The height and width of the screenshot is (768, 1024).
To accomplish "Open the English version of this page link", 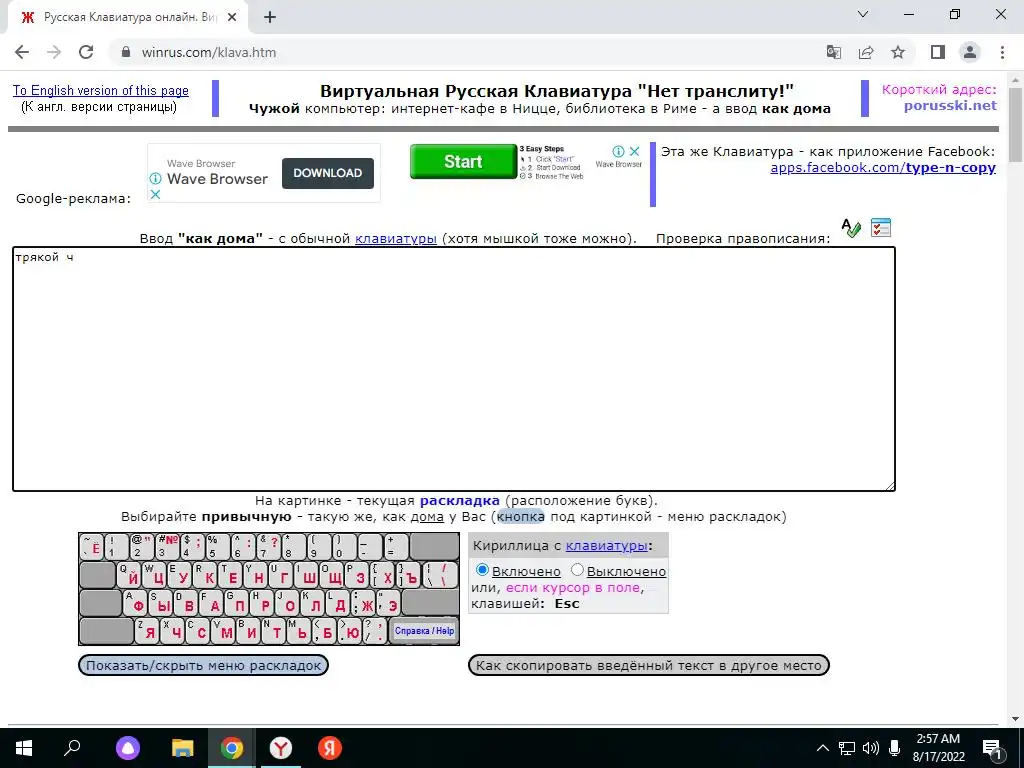I will (101, 91).
